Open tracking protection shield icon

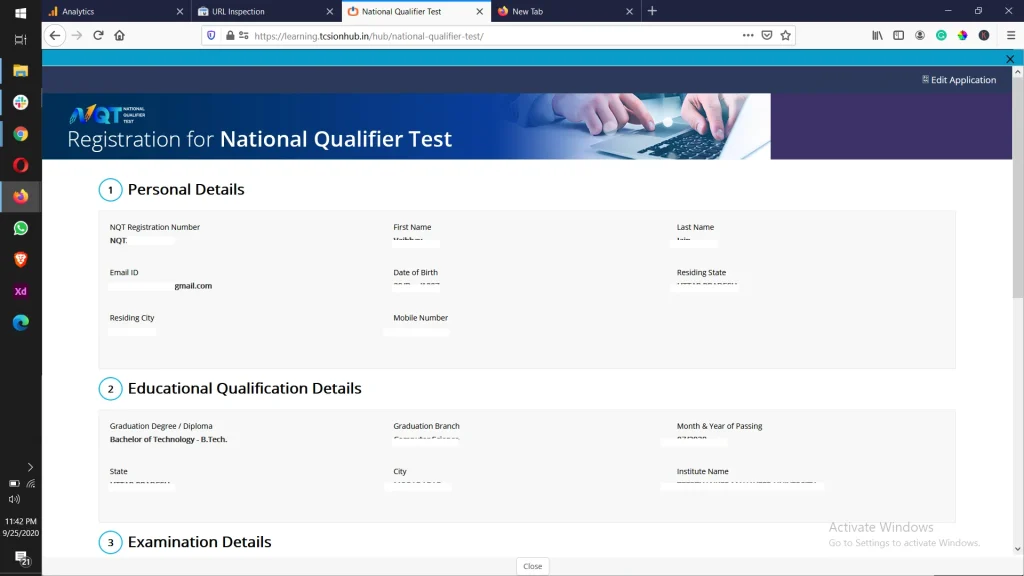click(211, 35)
